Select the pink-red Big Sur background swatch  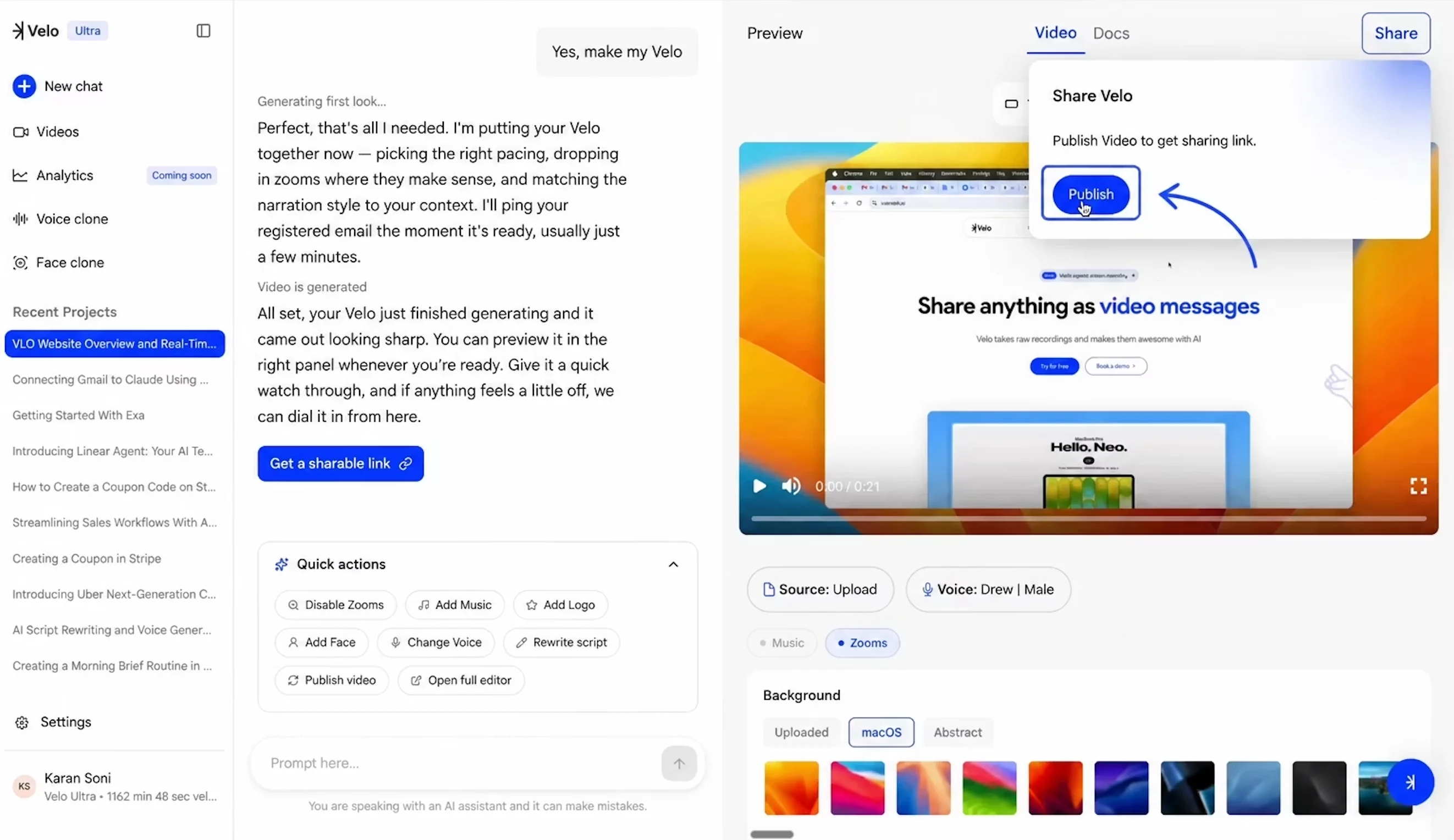pyautogui.click(x=857, y=787)
